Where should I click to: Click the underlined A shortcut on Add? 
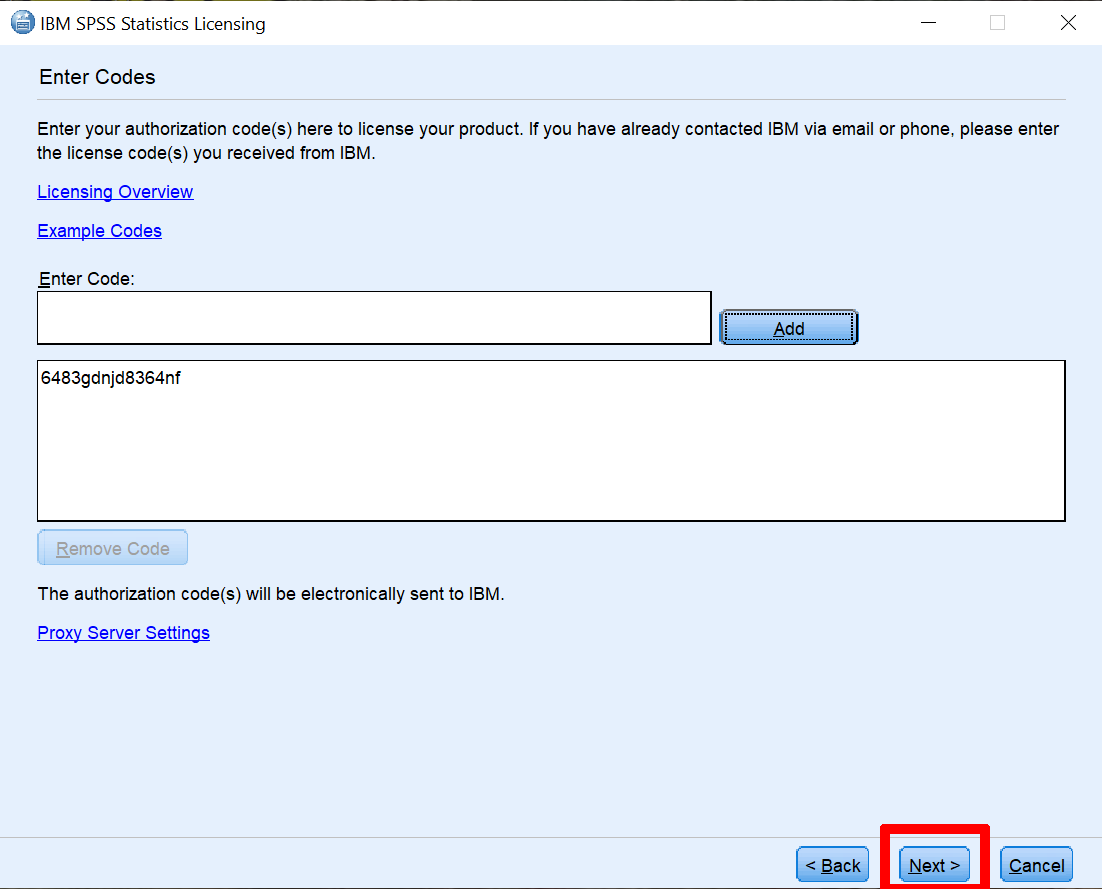tap(781, 327)
